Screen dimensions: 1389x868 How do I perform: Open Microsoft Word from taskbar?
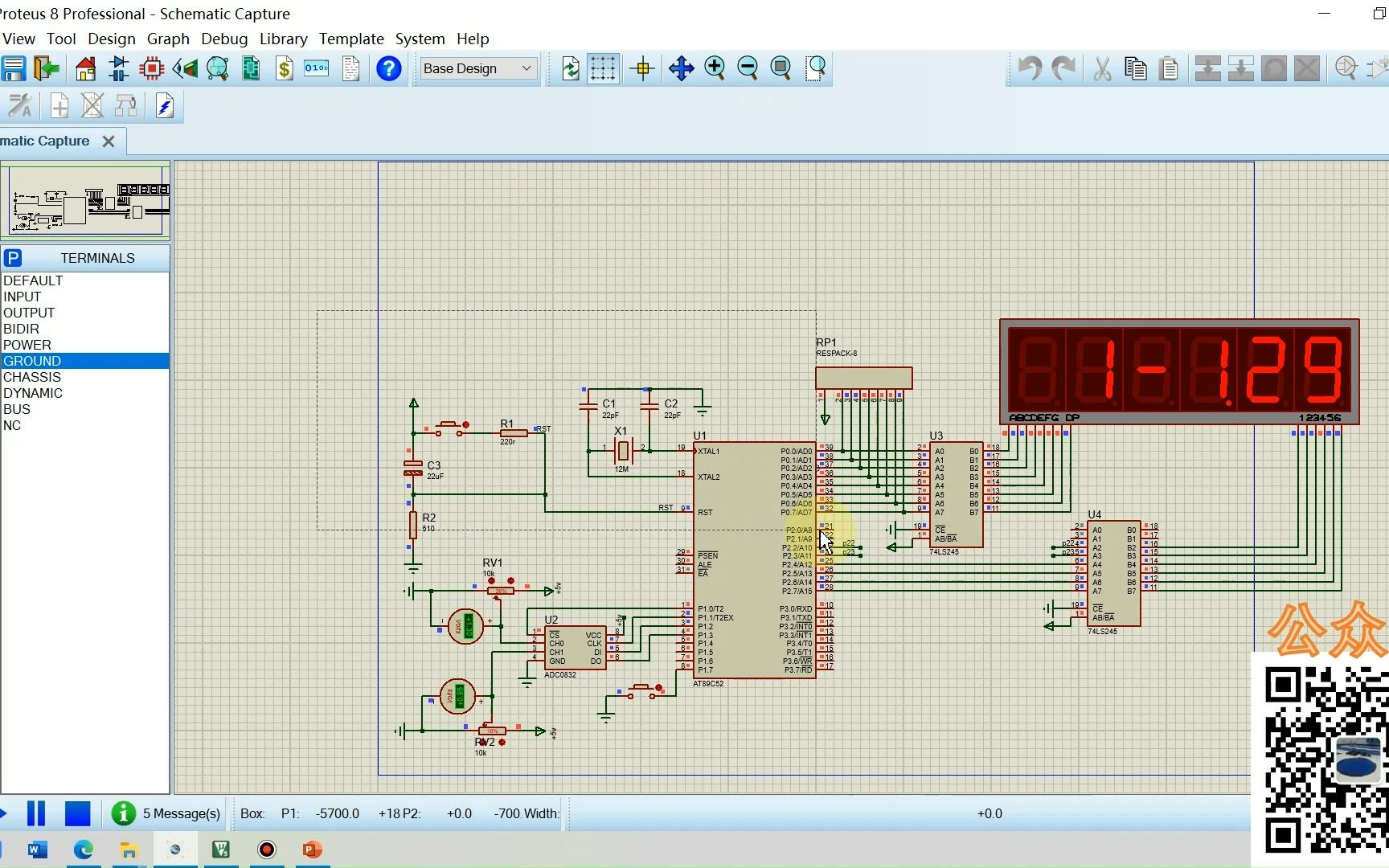click(x=37, y=850)
